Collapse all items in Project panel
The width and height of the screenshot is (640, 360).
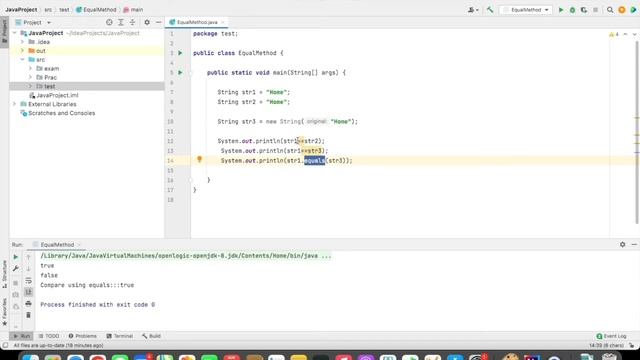tap(132, 22)
